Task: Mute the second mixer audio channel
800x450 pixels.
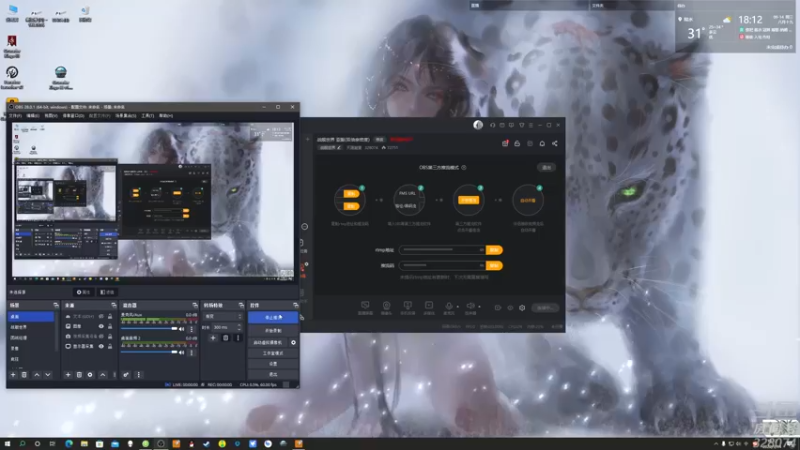Action: (182, 352)
